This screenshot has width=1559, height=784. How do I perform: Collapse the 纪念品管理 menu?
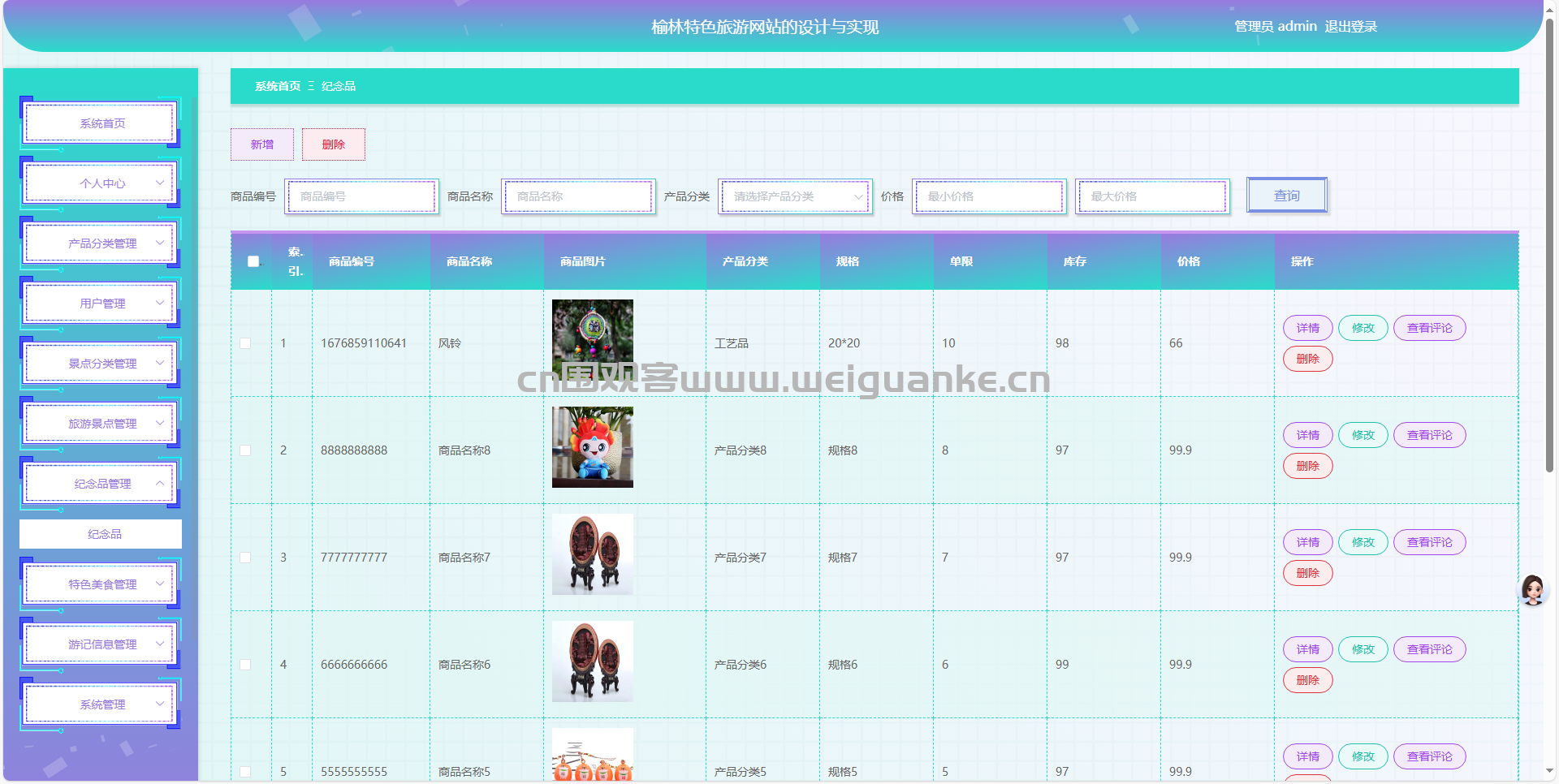(101, 484)
